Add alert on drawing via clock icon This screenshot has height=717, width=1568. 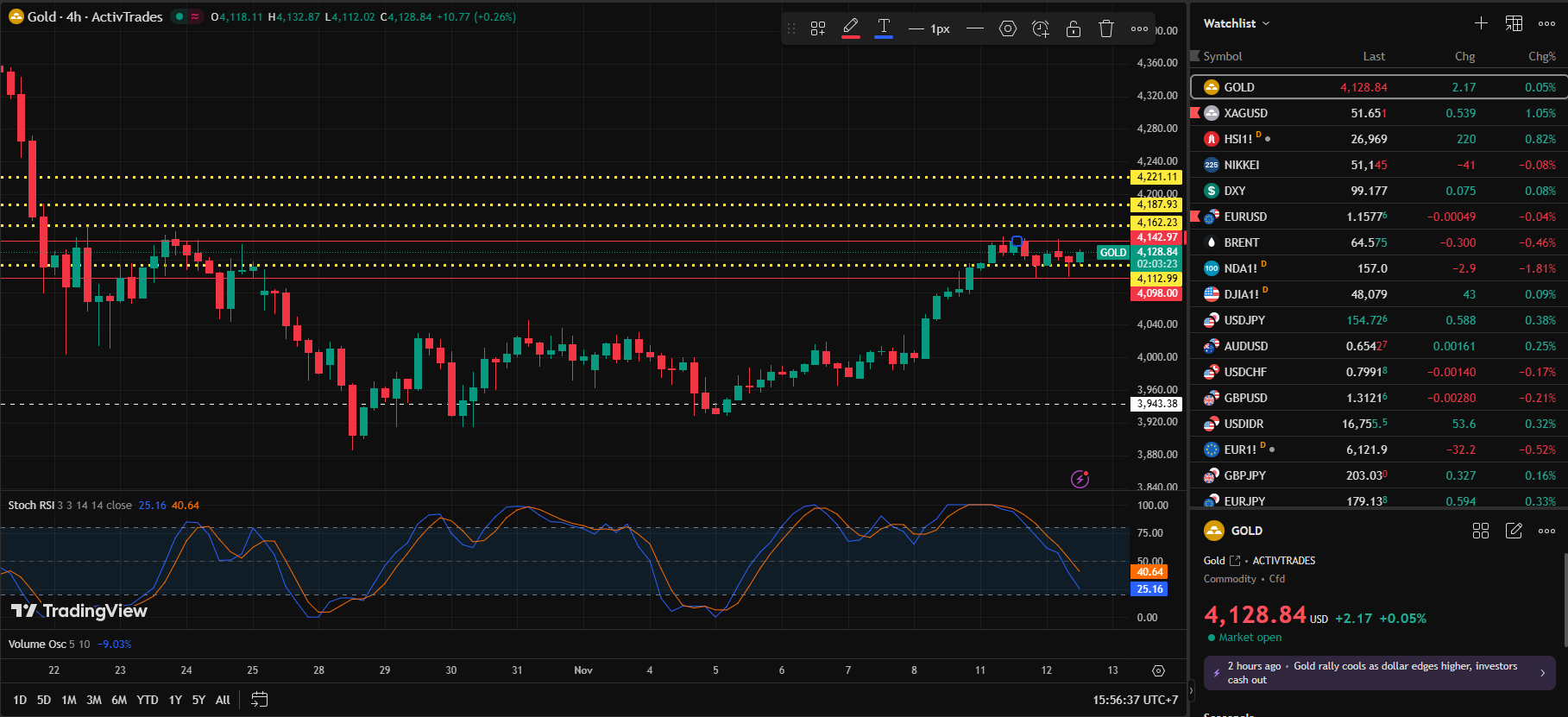(1040, 28)
